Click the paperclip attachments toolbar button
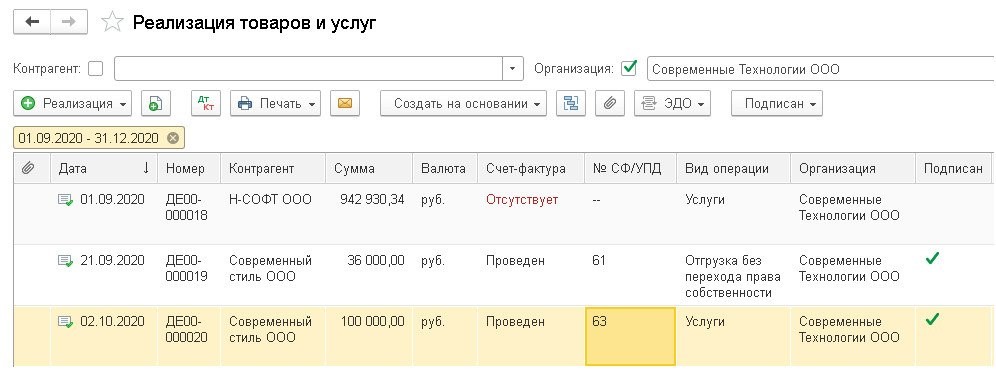 pos(610,104)
